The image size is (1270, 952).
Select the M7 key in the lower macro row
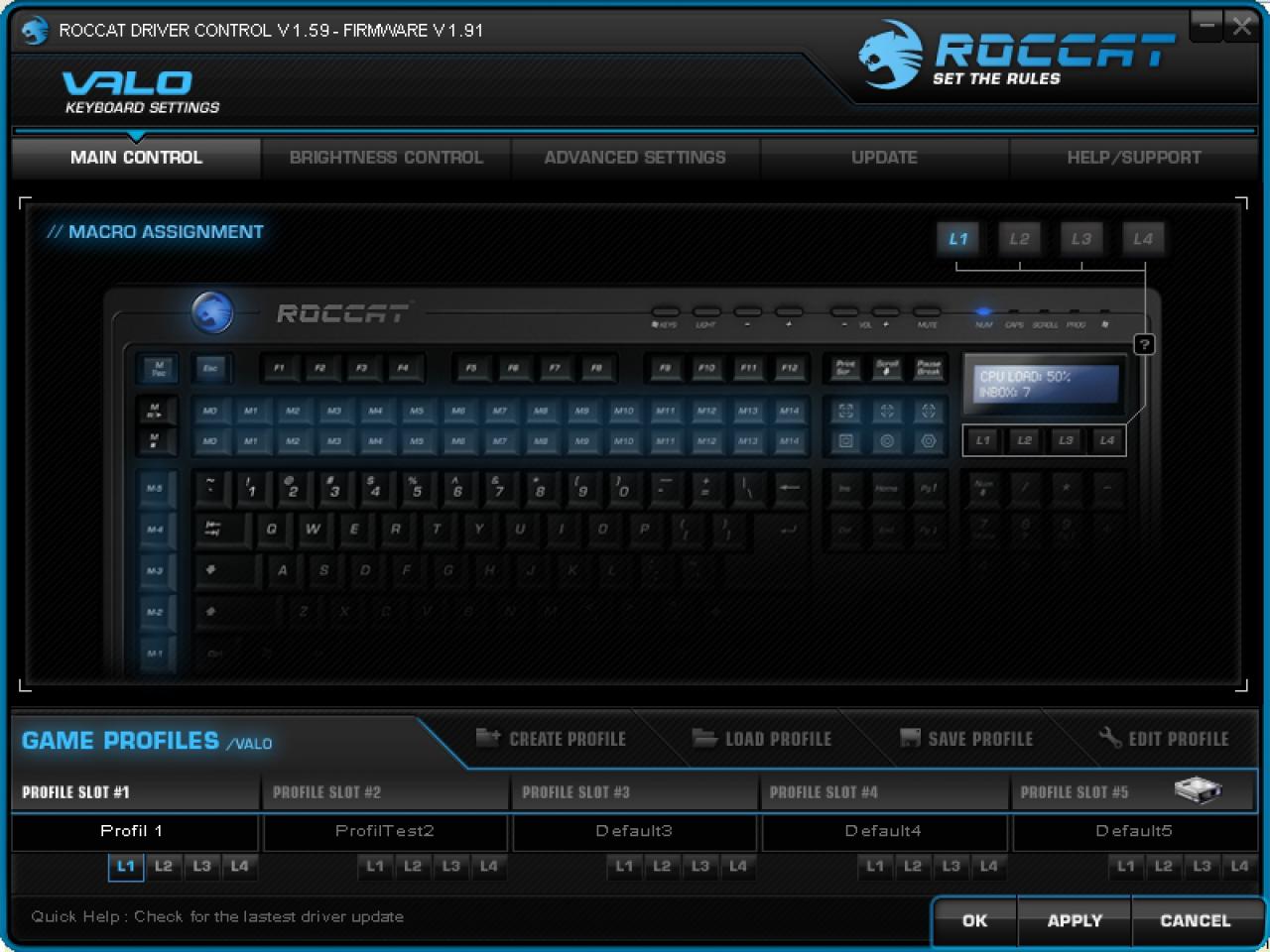500,440
